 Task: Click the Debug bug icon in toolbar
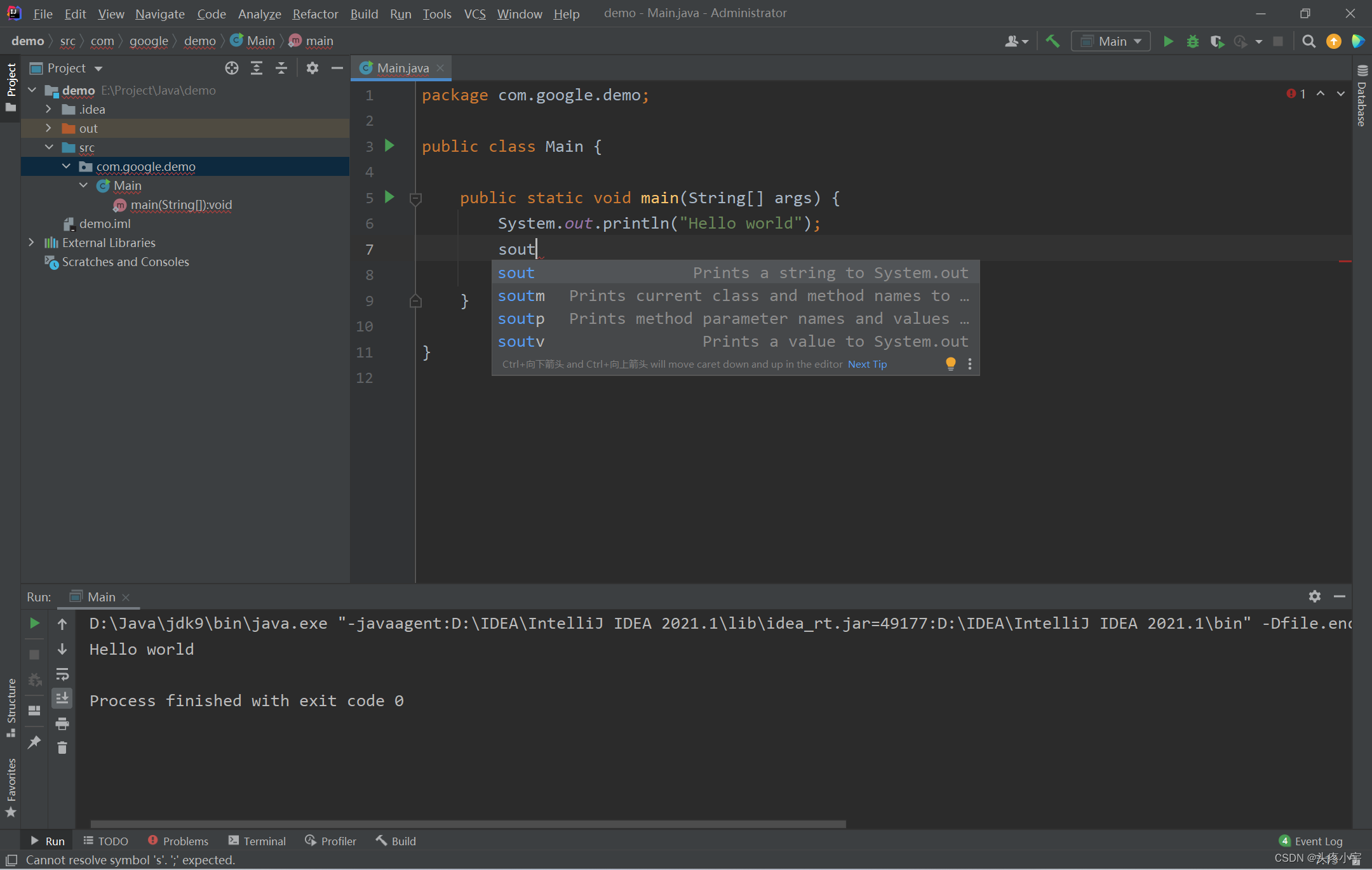click(x=1192, y=41)
